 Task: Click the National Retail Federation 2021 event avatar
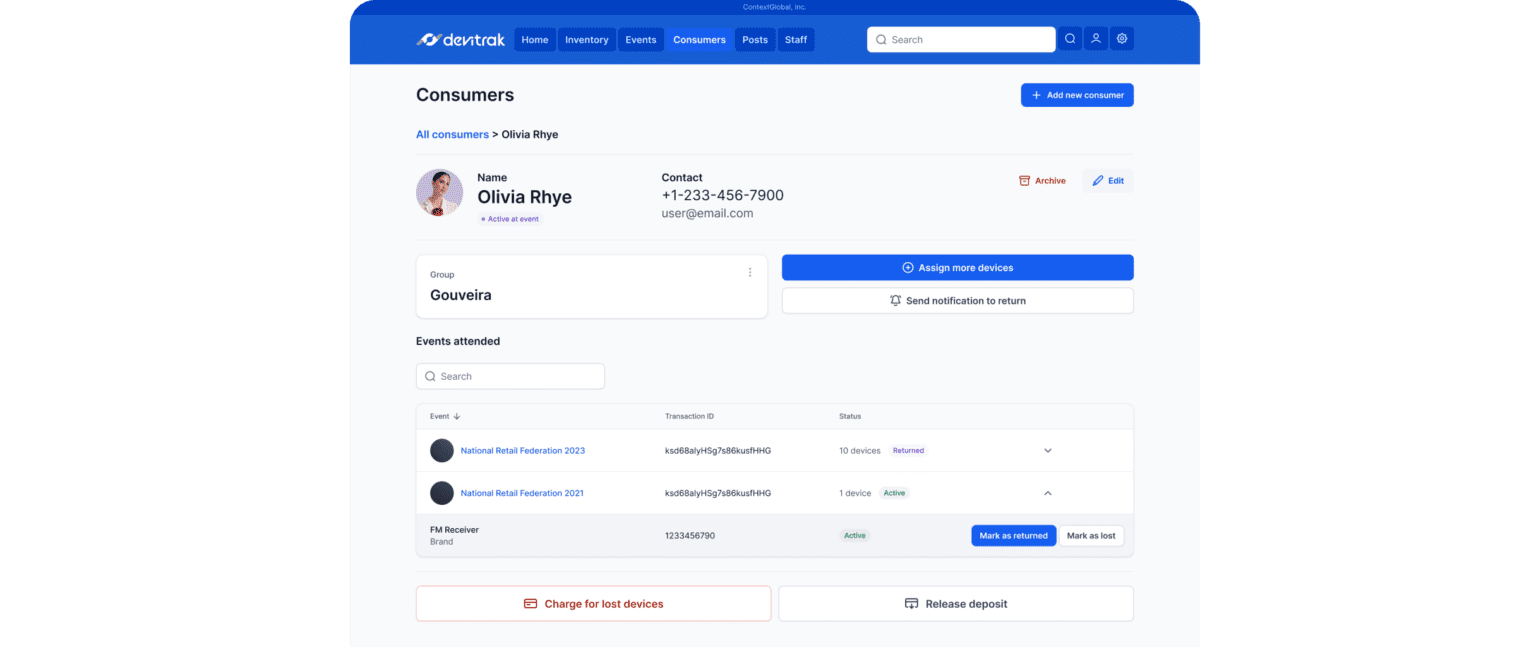[x=442, y=493]
